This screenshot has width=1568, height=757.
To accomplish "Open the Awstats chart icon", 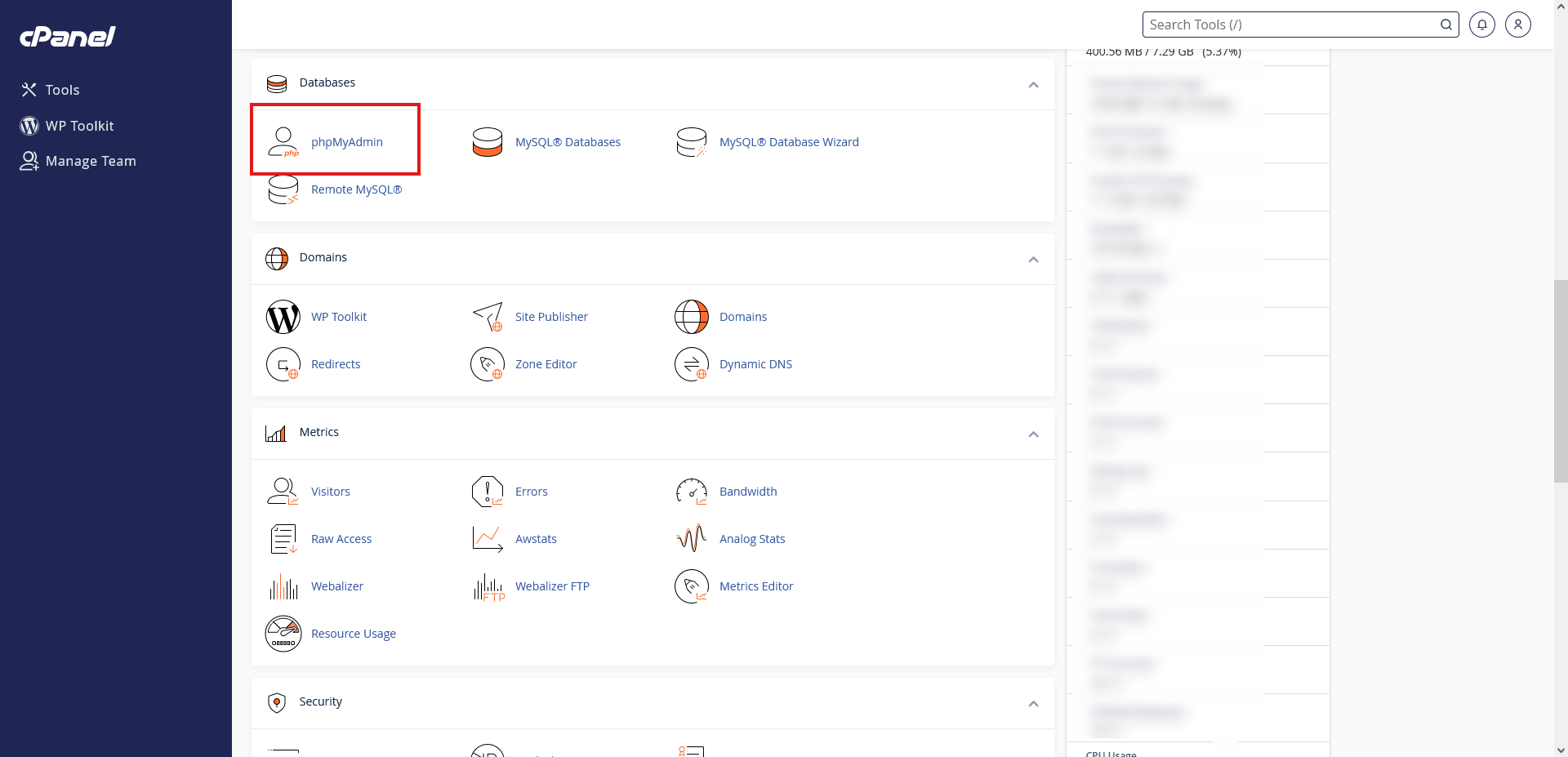I will pos(488,539).
